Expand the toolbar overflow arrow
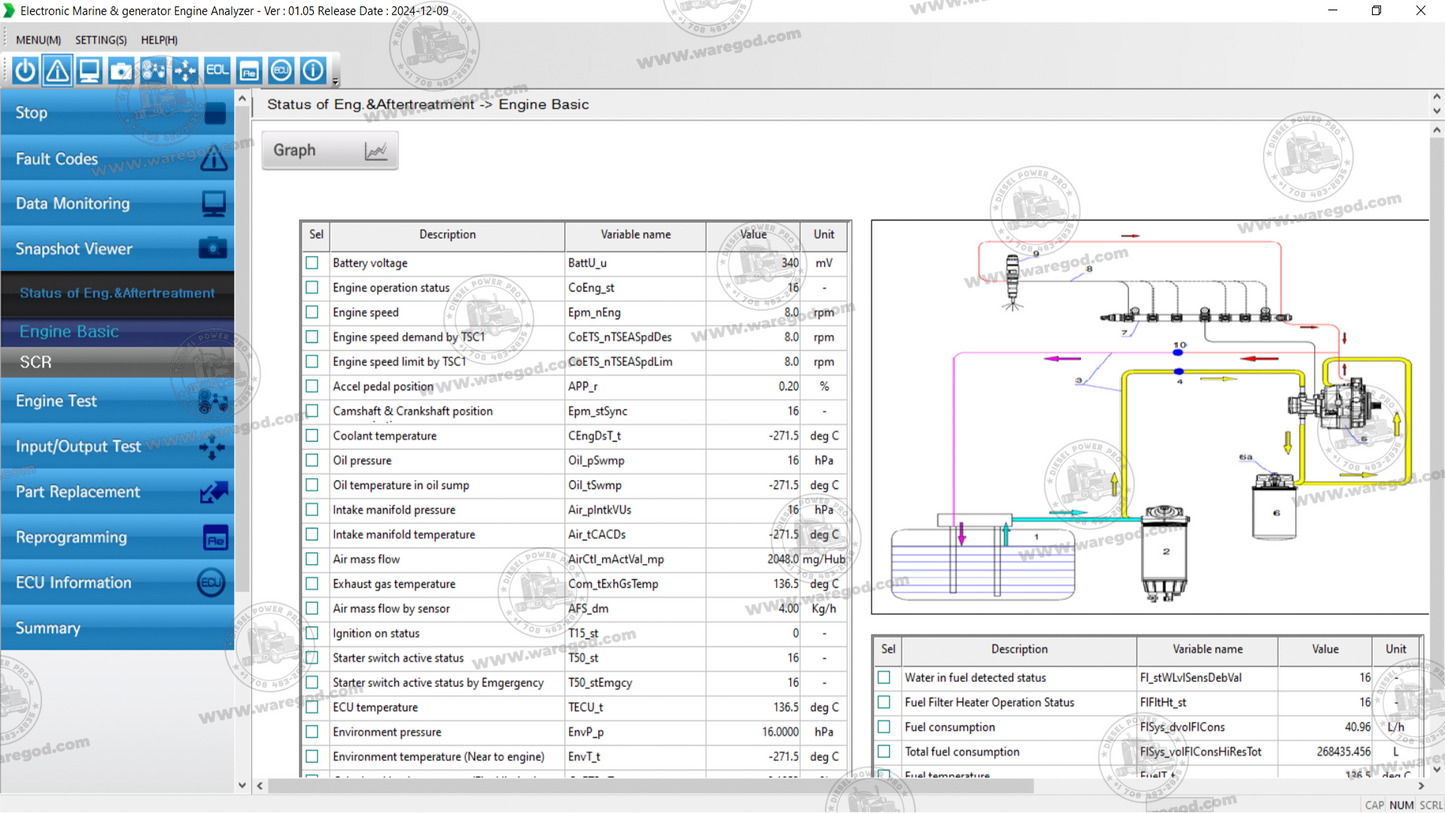Viewport: 1445px width, 813px height. click(x=335, y=82)
